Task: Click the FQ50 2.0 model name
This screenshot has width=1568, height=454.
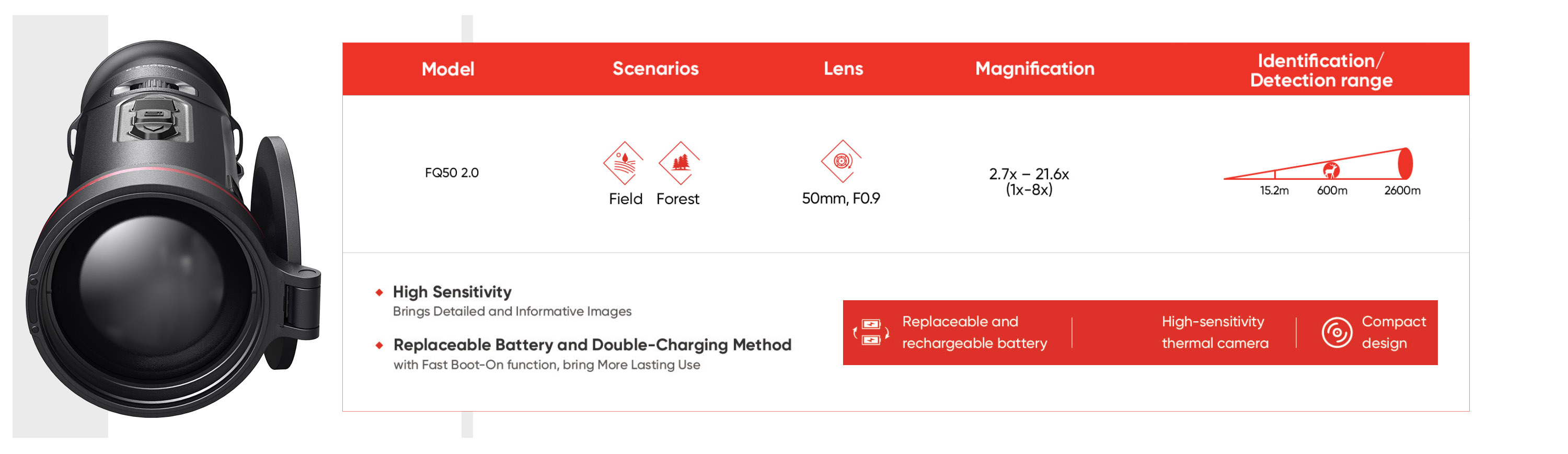Action: (451, 173)
